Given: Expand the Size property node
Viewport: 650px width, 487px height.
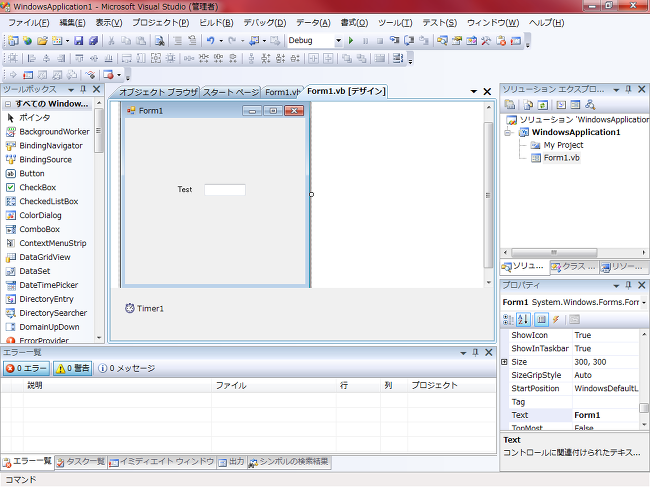Looking at the screenshot, I should (x=504, y=362).
